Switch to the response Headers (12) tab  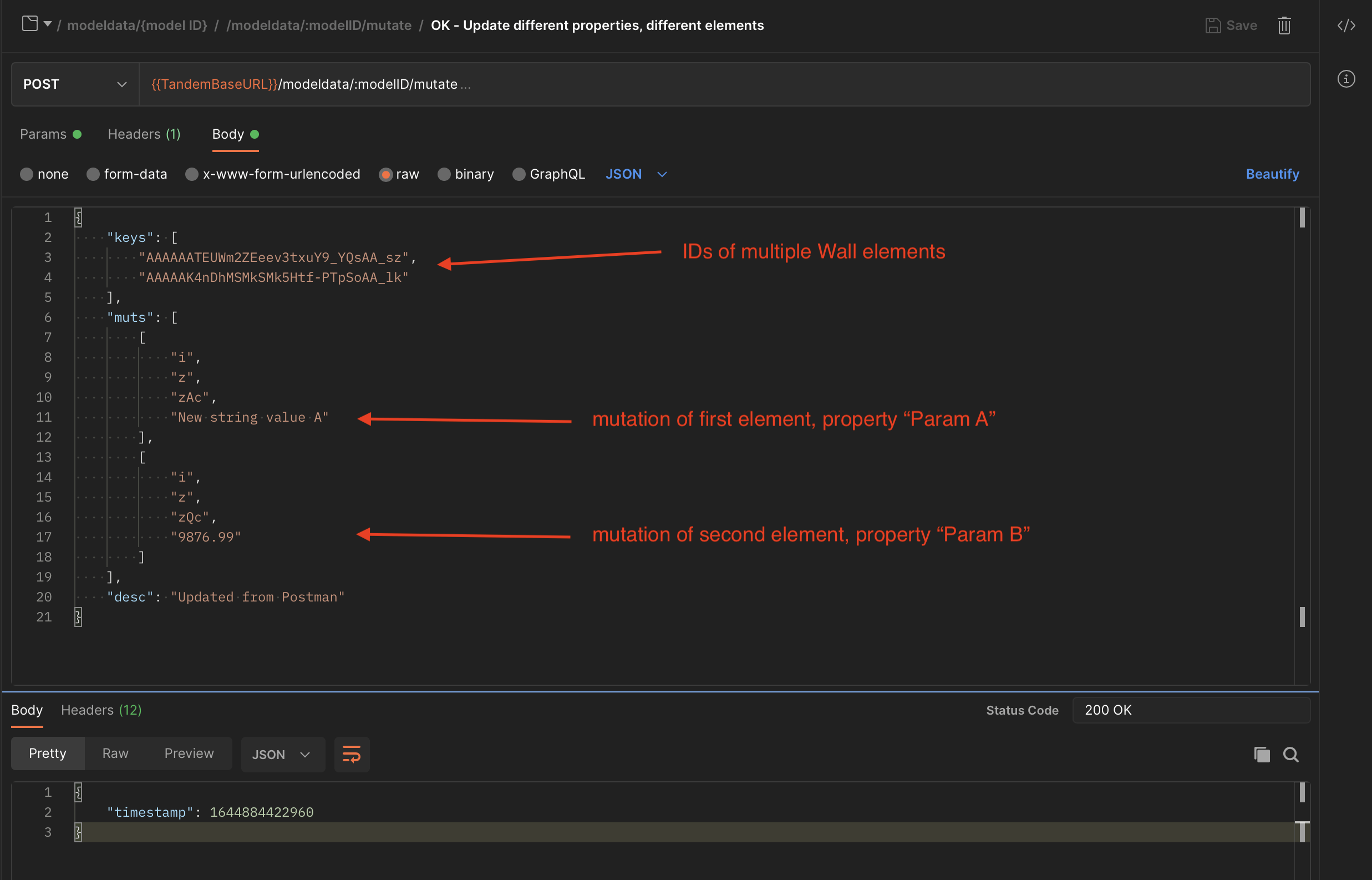click(x=101, y=710)
